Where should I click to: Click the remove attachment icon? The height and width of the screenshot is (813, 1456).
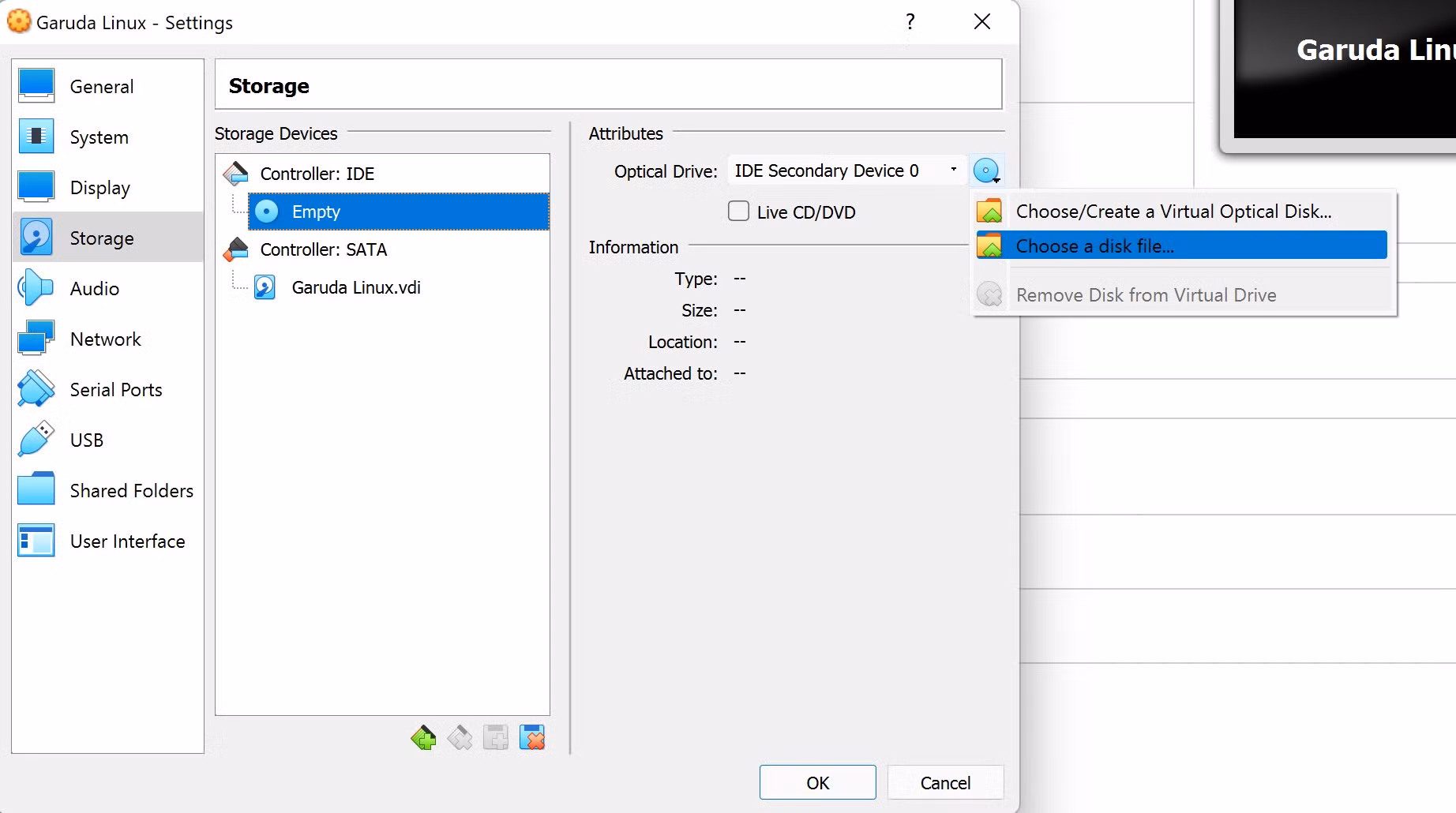pos(532,738)
